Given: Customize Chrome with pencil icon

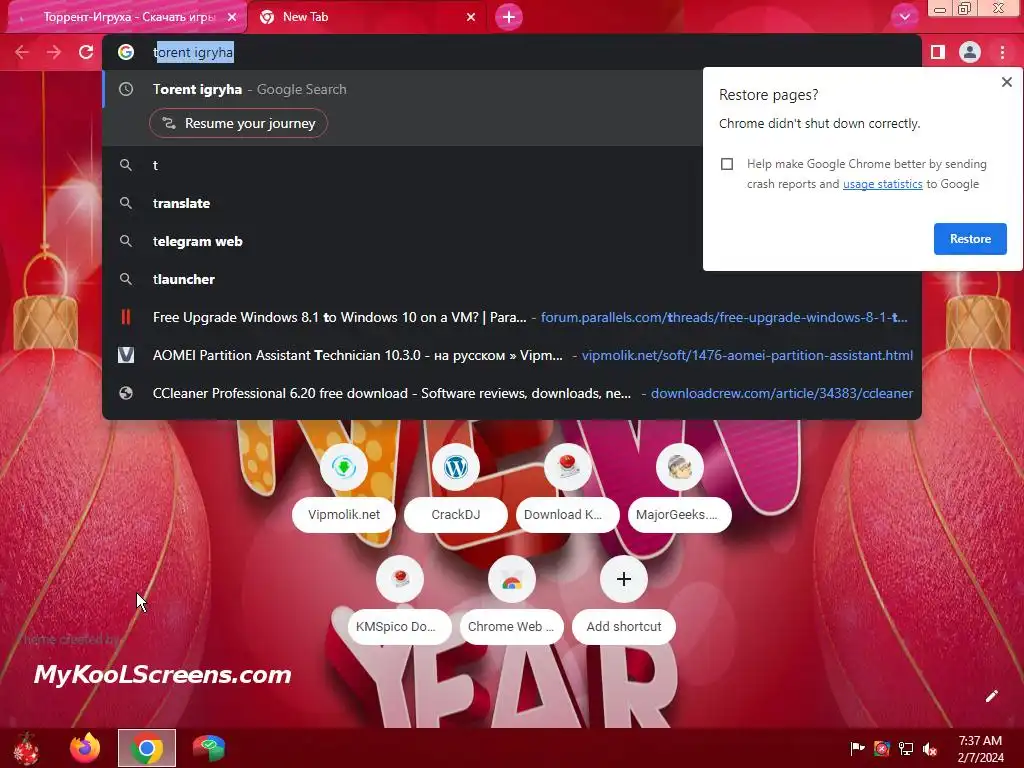Looking at the screenshot, I should (x=991, y=696).
